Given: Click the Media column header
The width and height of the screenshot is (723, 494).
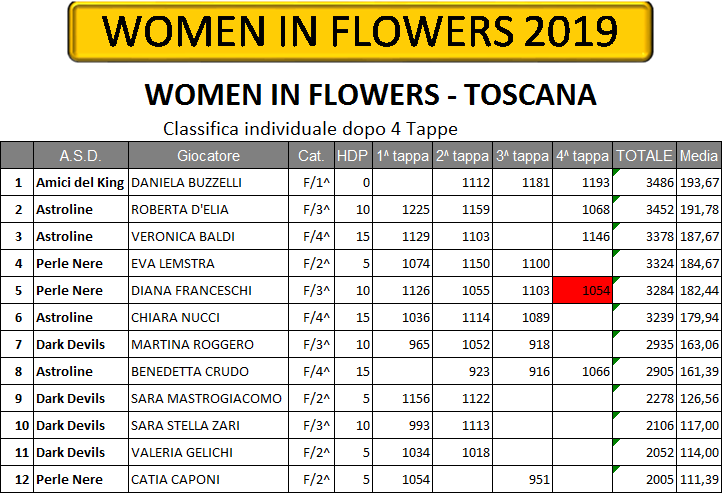Looking at the screenshot, I should (699, 155).
